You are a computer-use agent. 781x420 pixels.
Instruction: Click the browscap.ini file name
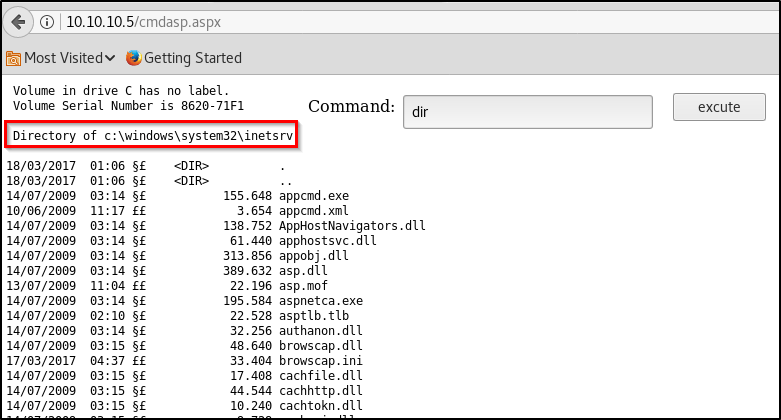pos(321,360)
